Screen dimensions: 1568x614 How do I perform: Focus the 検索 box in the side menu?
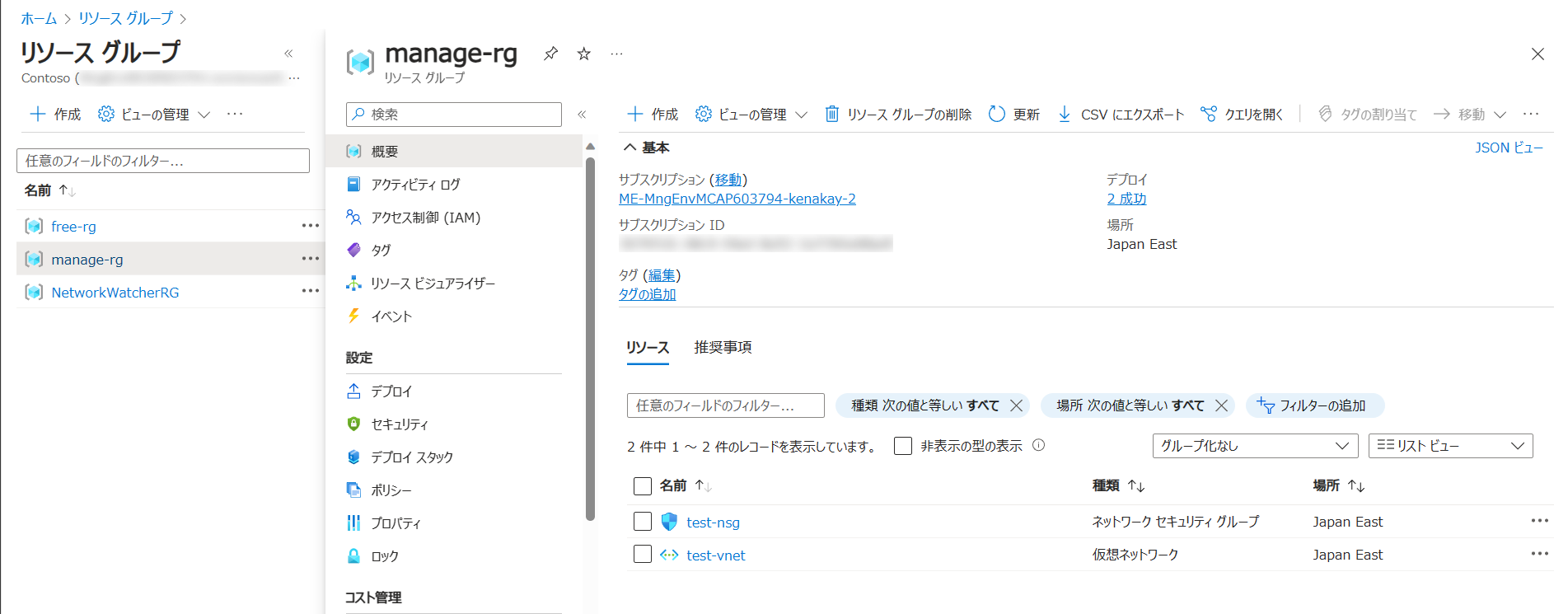click(x=454, y=115)
